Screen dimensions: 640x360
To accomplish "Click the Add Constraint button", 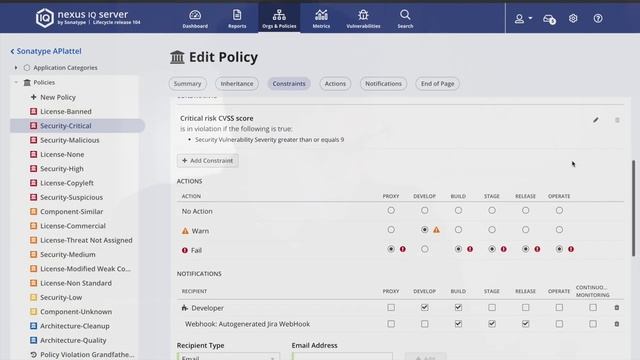I will 208,160.
